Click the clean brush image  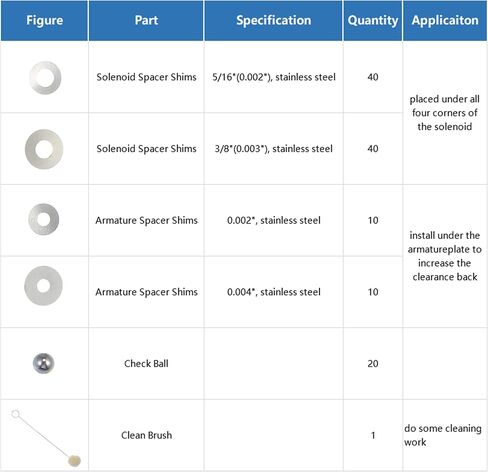(46, 438)
